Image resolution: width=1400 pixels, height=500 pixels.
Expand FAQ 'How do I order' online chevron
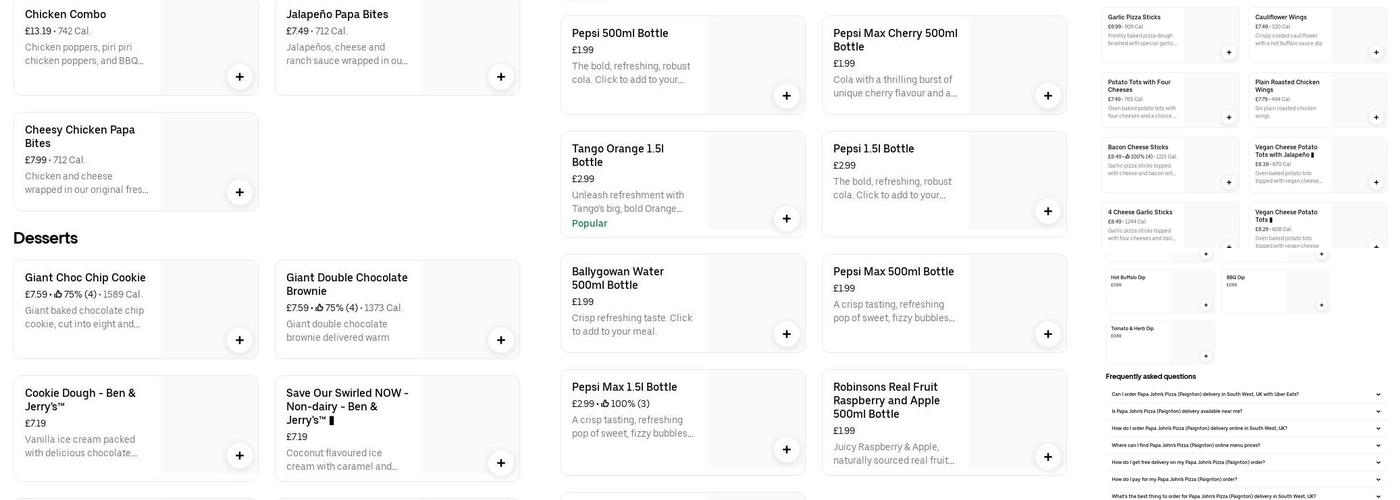click(x=1378, y=428)
